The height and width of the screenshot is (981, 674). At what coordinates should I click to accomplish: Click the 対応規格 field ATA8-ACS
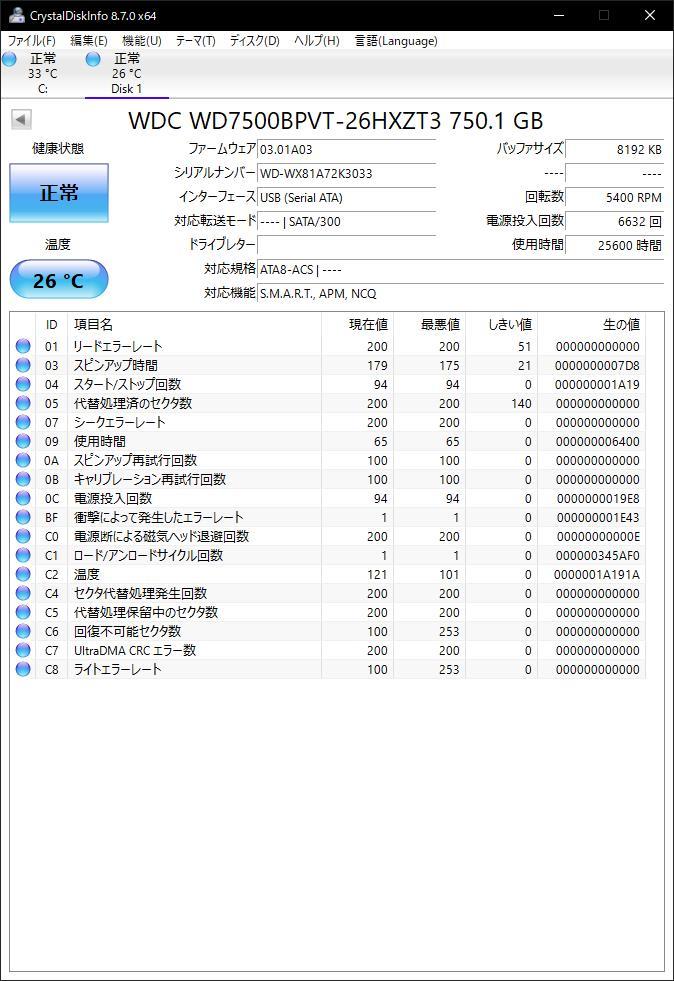(460, 270)
